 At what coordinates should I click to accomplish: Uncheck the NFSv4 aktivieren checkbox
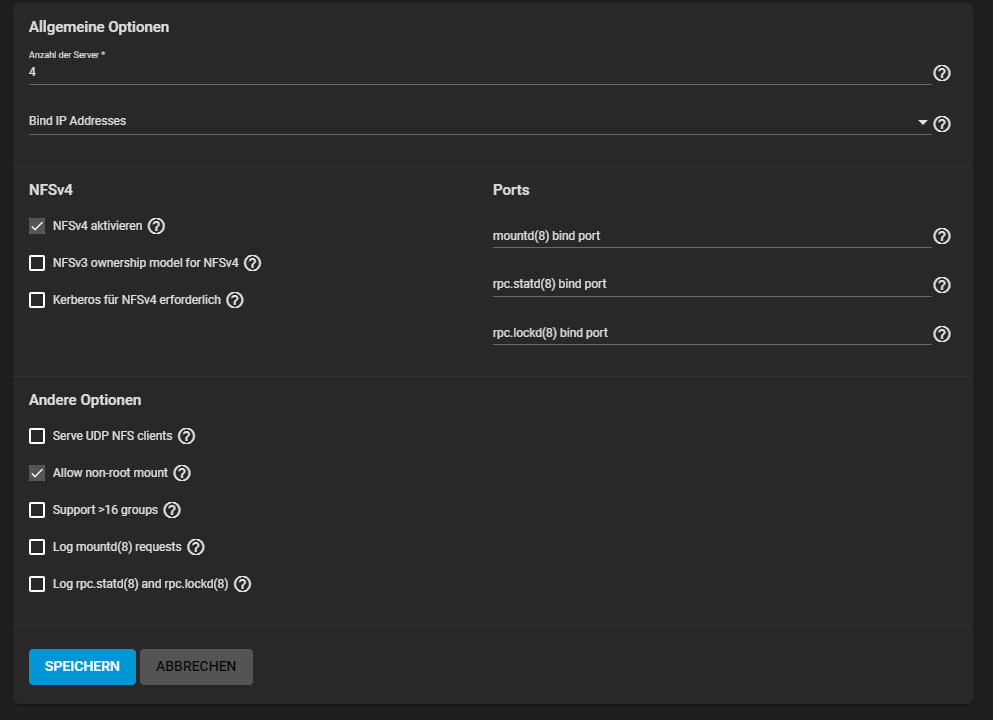point(37,226)
